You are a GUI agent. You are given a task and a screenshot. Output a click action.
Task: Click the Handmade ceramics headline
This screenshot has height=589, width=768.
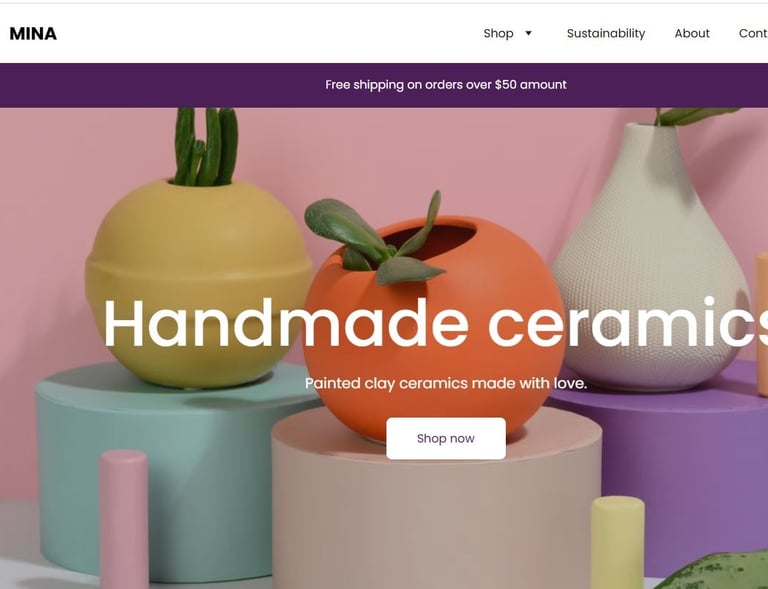435,323
